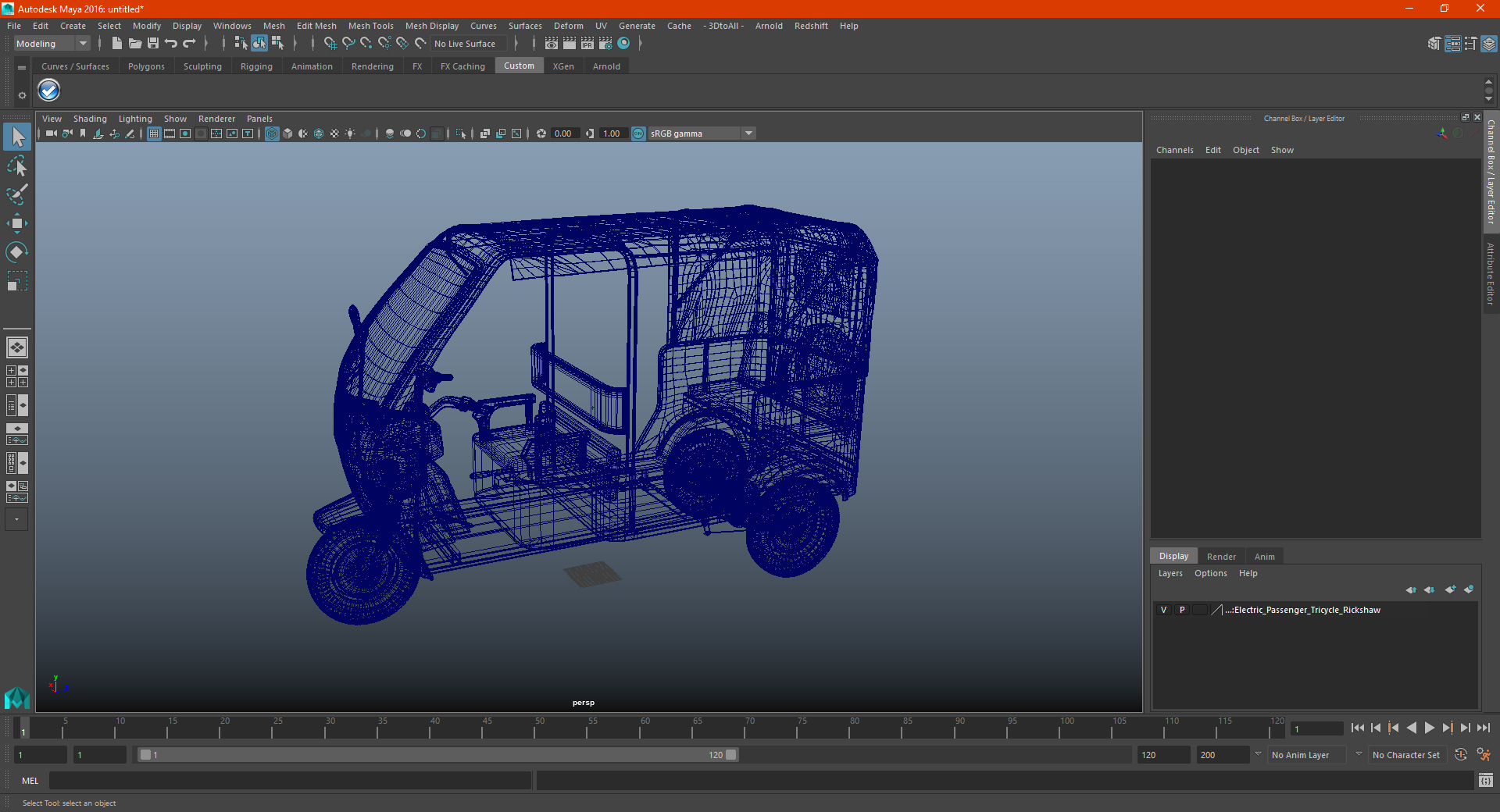
Task: Open animation preferences running-man icon
Action: coord(1484,755)
